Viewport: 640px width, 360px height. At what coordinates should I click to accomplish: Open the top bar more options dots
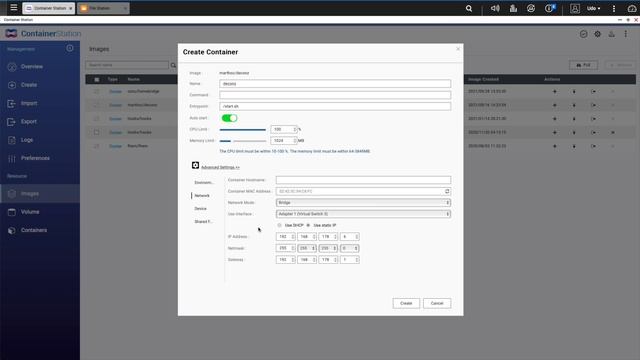click(x=613, y=8)
